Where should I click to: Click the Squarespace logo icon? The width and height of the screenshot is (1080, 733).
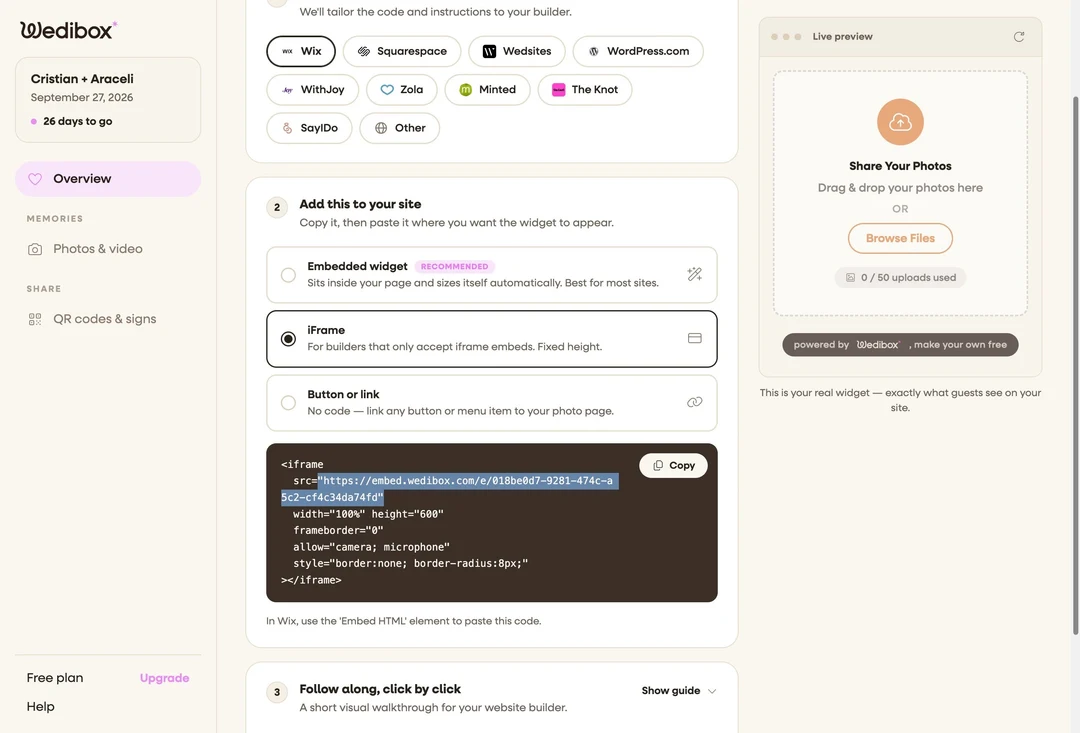tap(364, 52)
